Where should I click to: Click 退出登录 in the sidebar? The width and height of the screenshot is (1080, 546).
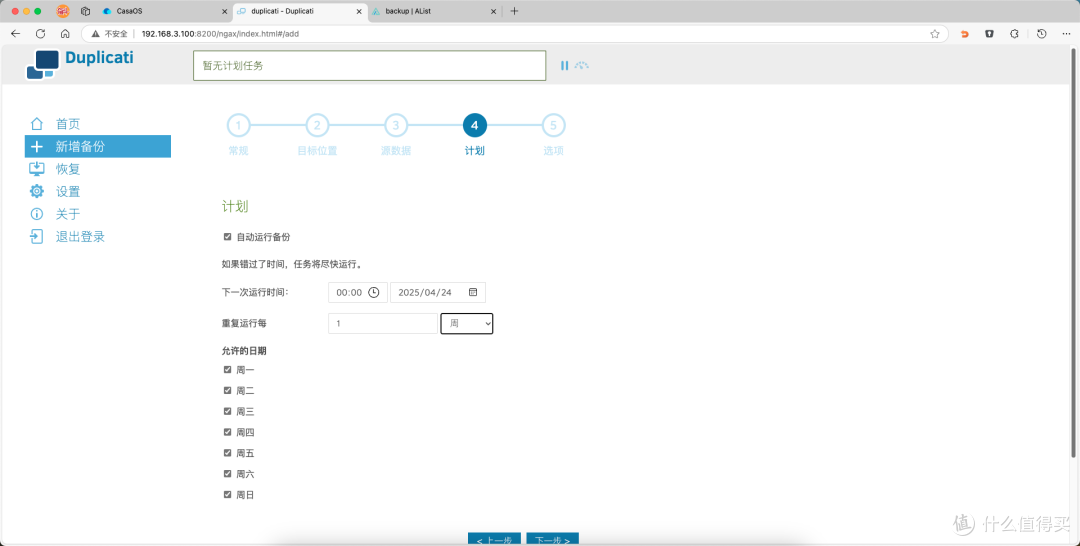tap(97, 237)
